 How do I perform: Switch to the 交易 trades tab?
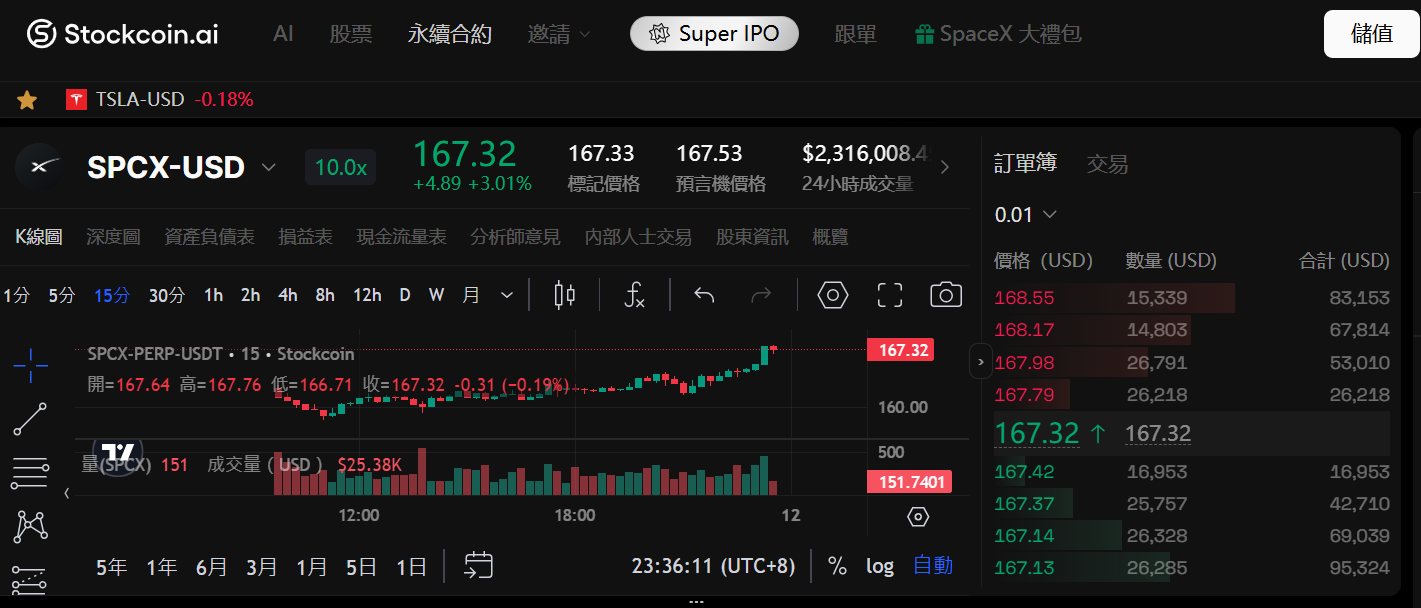pos(1108,164)
